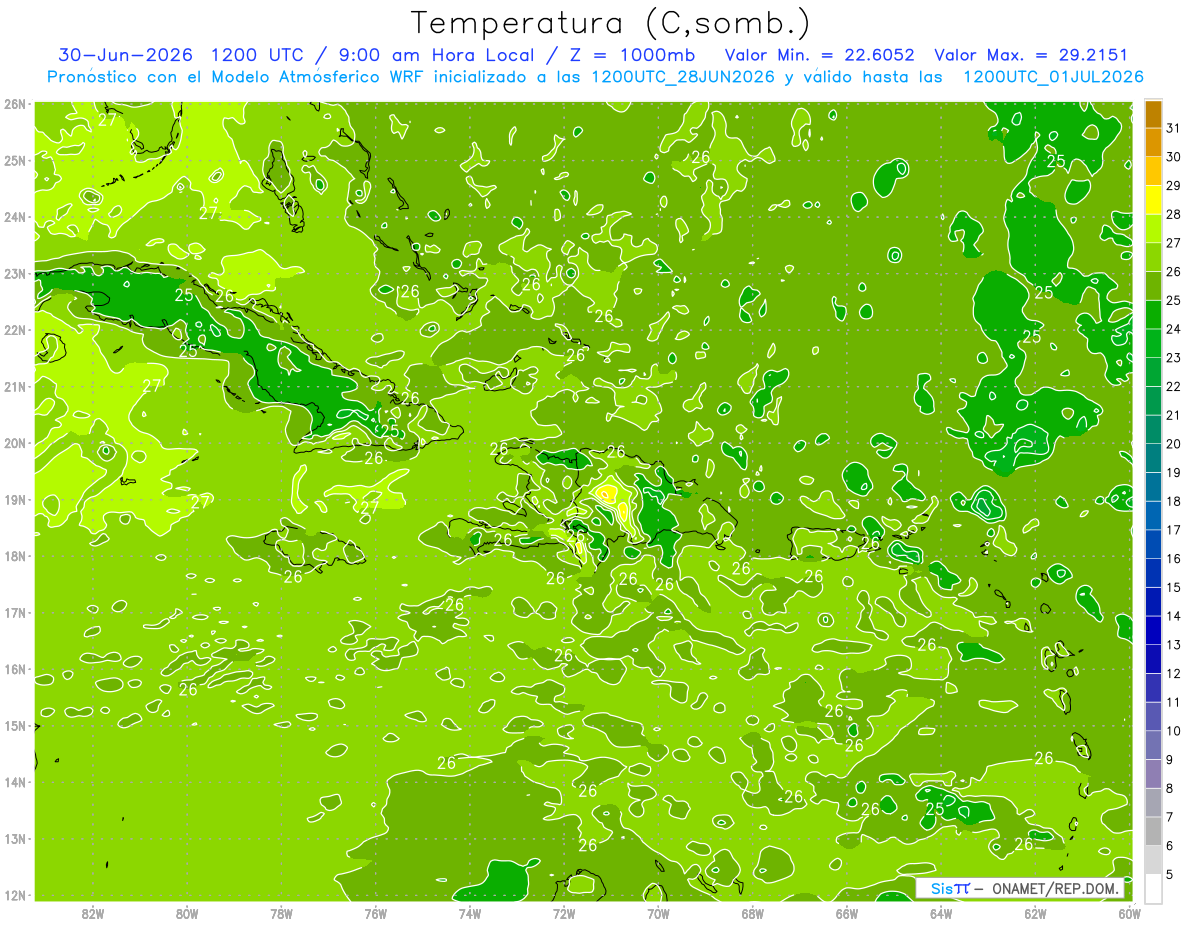
Task: Click the yellow swatch between 28 and 29
Action: 1153,200
